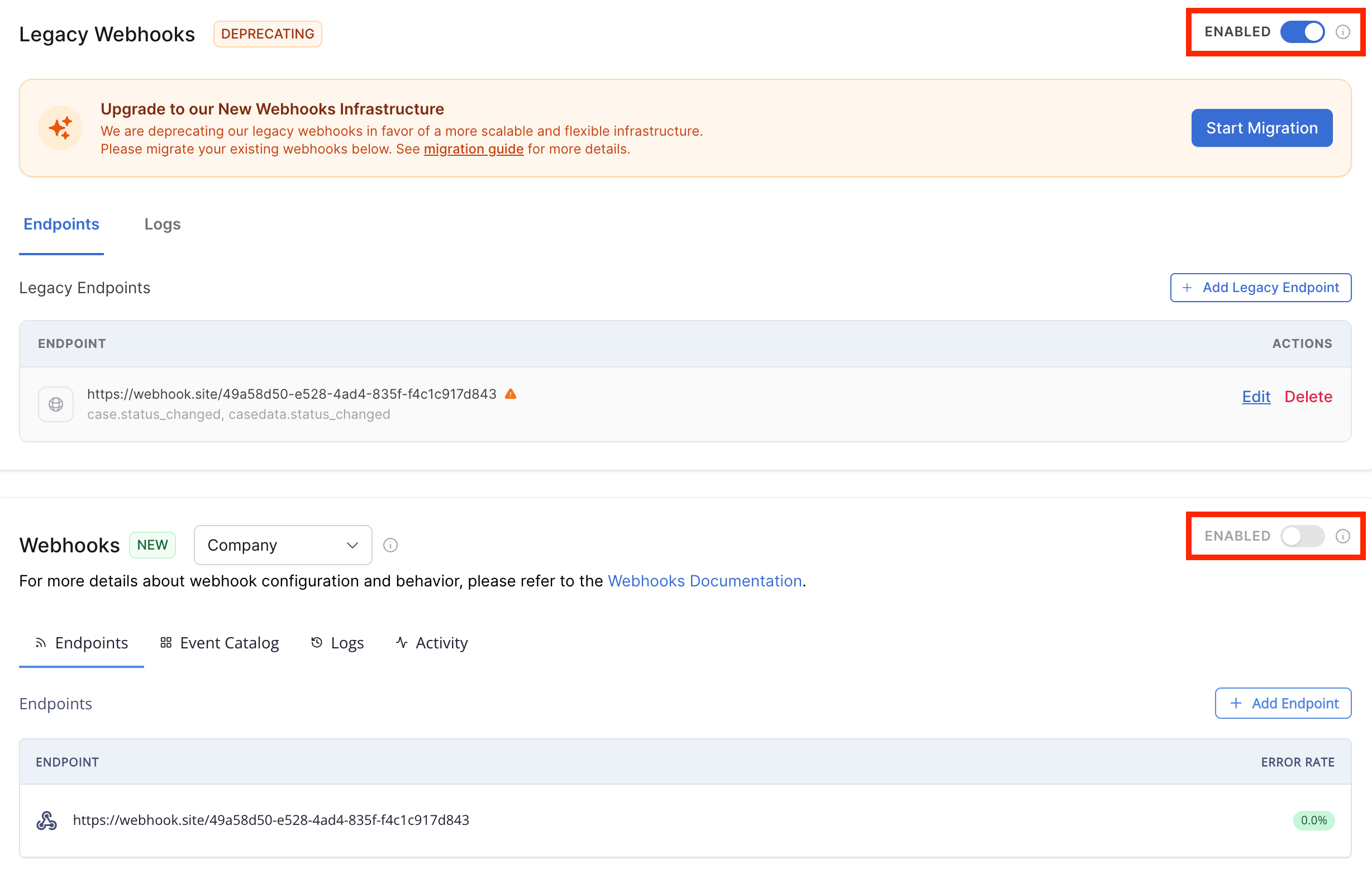1372x869 pixels.
Task: Switch to the Legacy Webhooks Logs tab
Action: point(163,225)
